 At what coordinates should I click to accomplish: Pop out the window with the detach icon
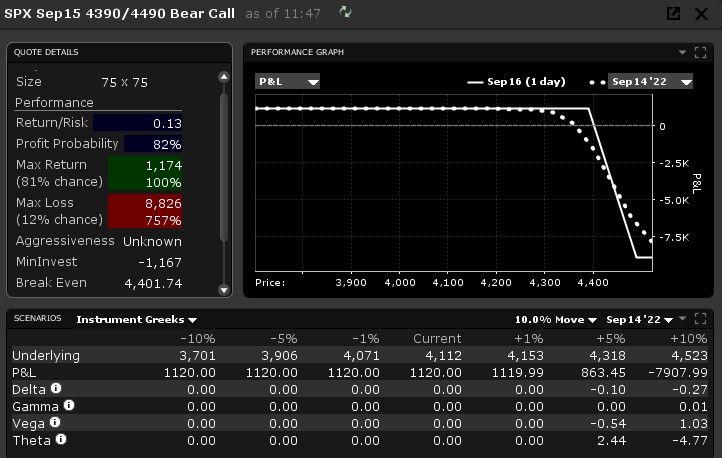[x=674, y=13]
